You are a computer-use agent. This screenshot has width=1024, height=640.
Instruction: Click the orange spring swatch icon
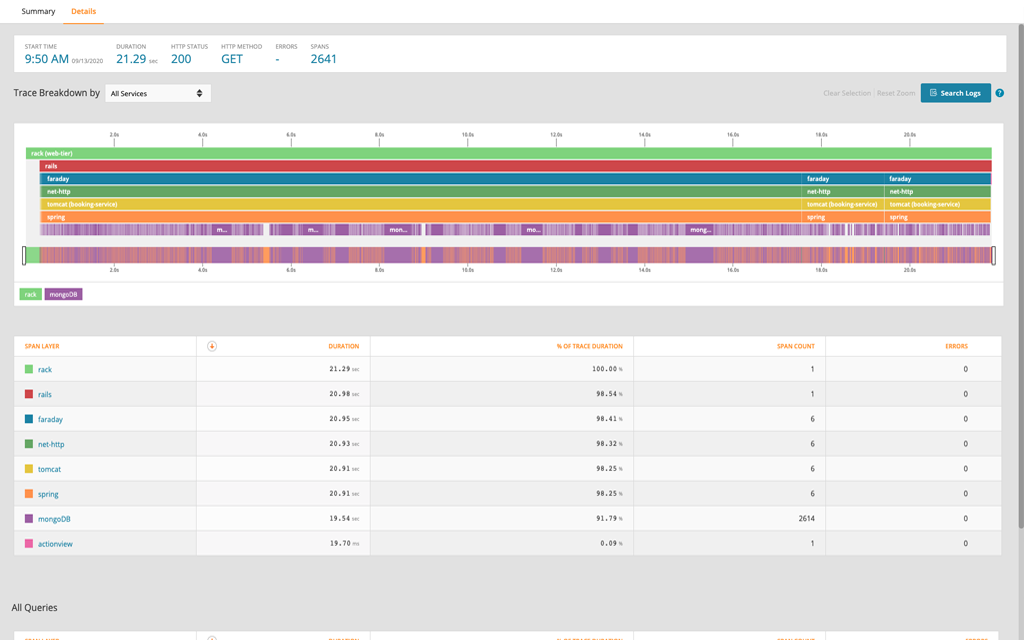(29, 493)
